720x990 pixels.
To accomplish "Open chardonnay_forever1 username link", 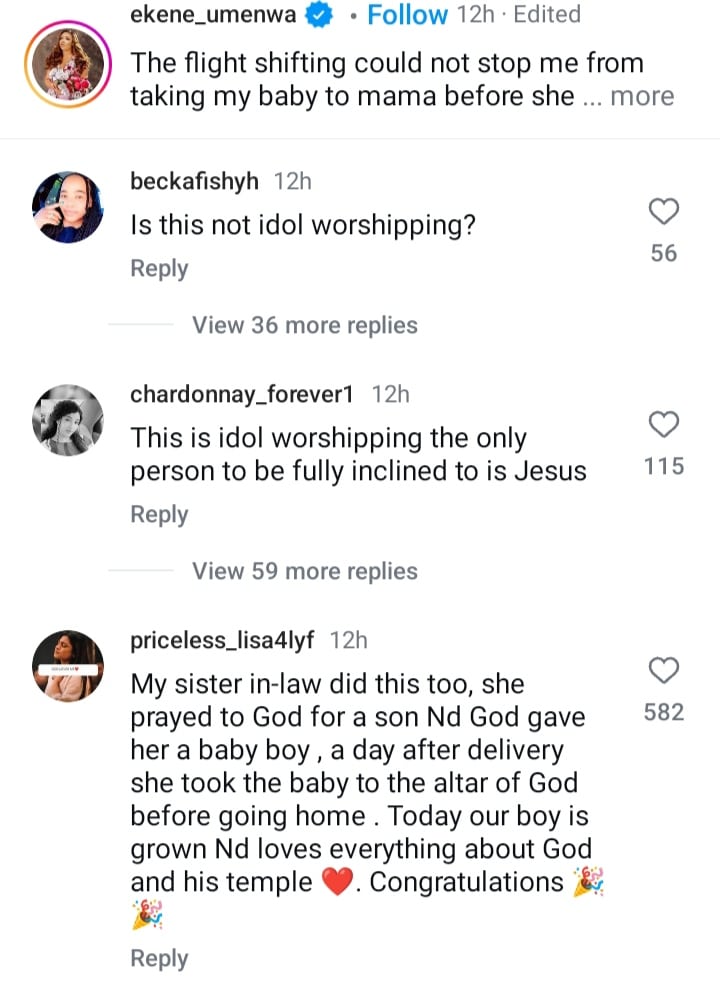I will tap(242, 394).
